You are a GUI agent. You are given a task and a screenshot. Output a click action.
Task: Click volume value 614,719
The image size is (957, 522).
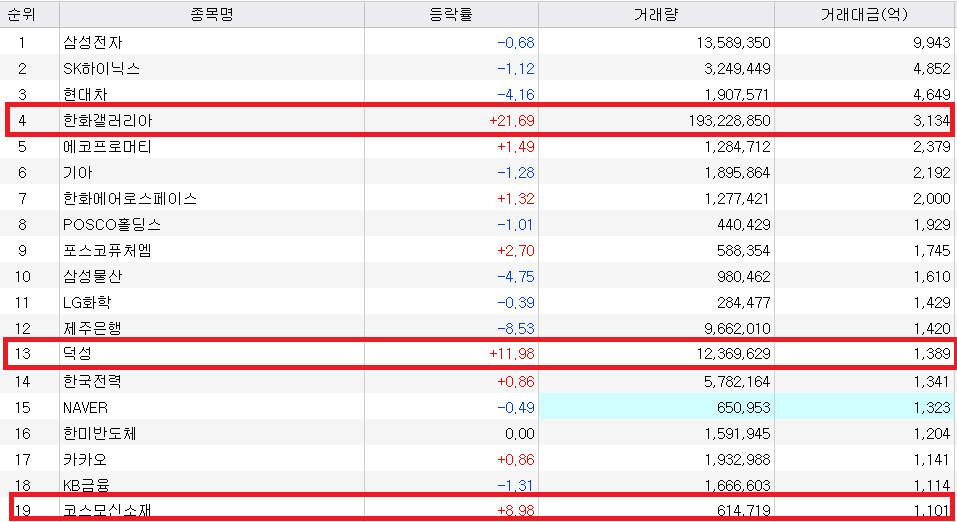[743, 510]
